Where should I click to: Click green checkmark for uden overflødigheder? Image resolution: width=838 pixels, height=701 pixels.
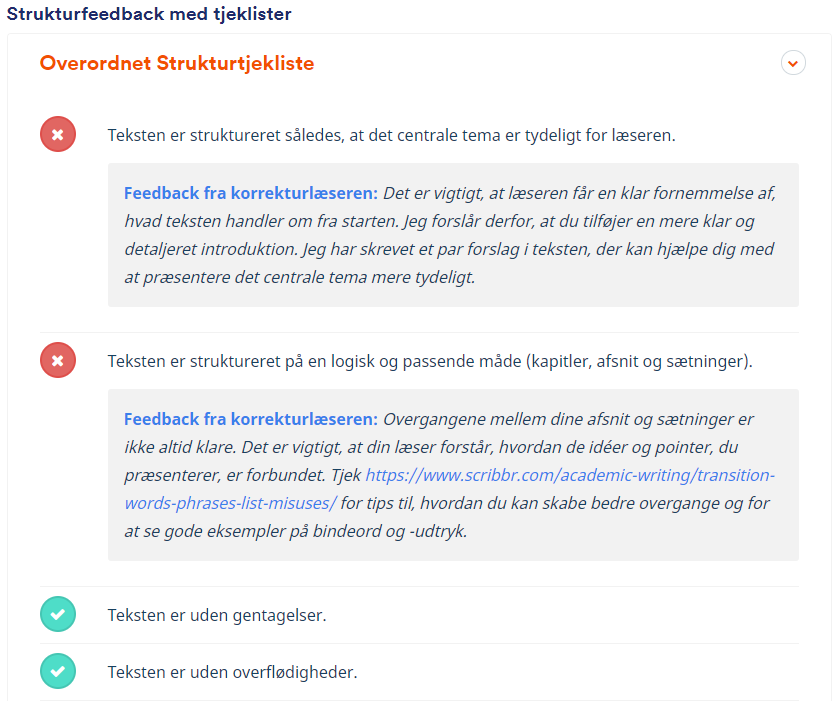pos(58,671)
